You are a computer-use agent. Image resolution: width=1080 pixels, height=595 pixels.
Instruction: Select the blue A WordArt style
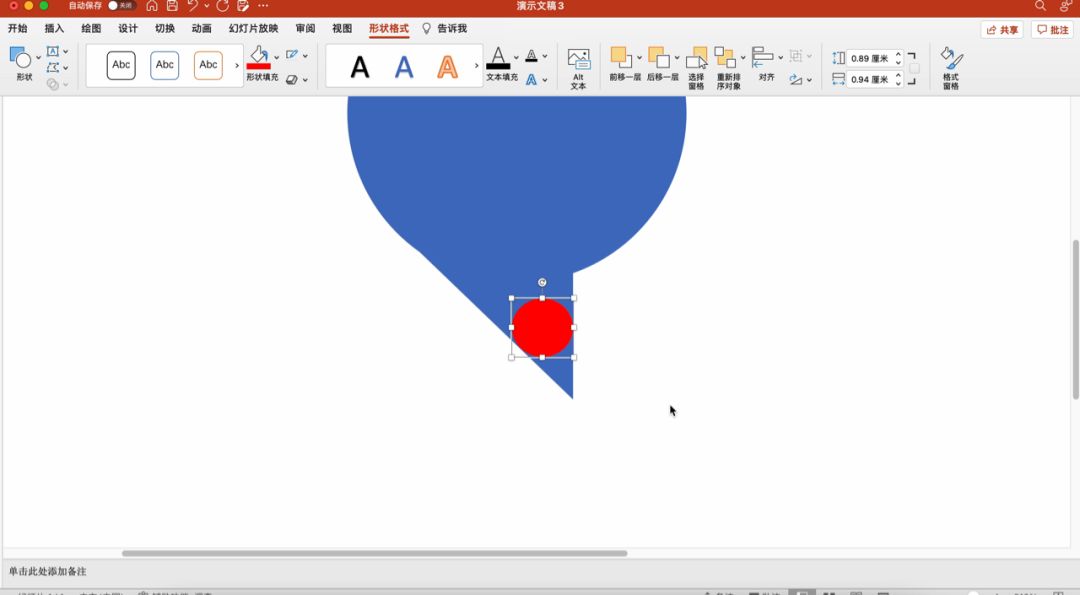(x=404, y=67)
